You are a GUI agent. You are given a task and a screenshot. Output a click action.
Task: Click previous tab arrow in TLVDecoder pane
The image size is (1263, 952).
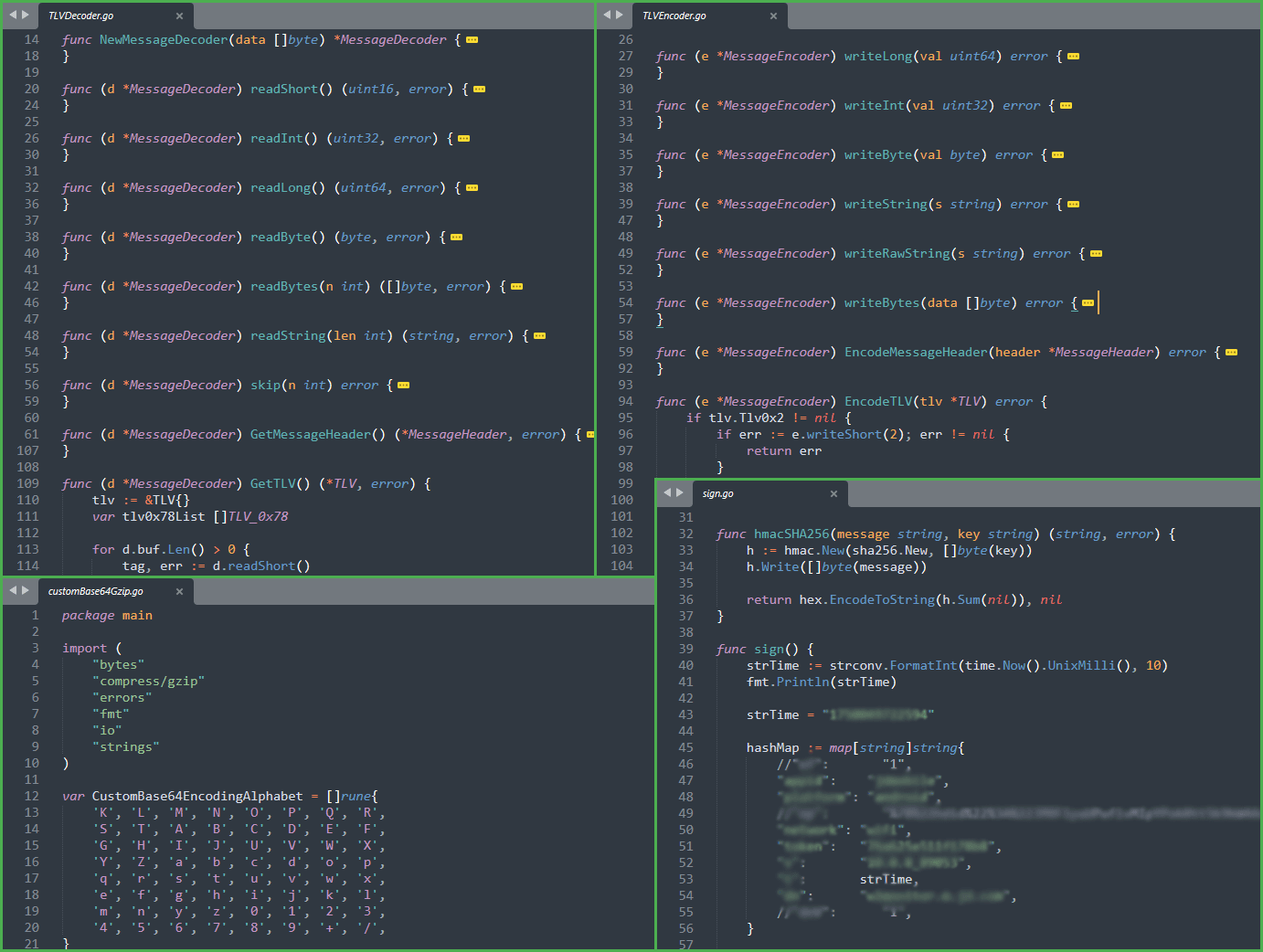click(x=13, y=15)
